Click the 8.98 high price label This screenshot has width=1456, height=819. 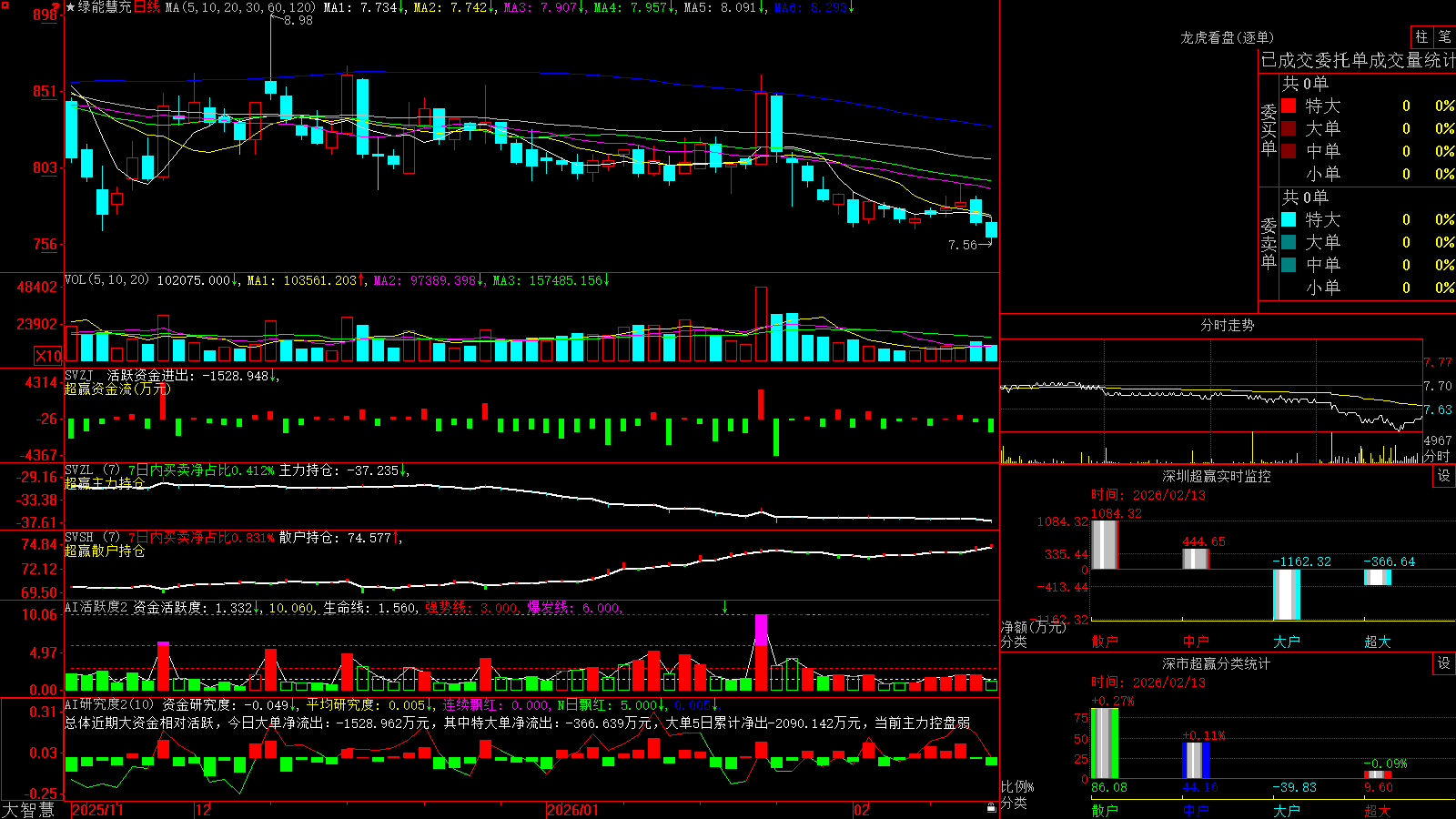click(298, 20)
